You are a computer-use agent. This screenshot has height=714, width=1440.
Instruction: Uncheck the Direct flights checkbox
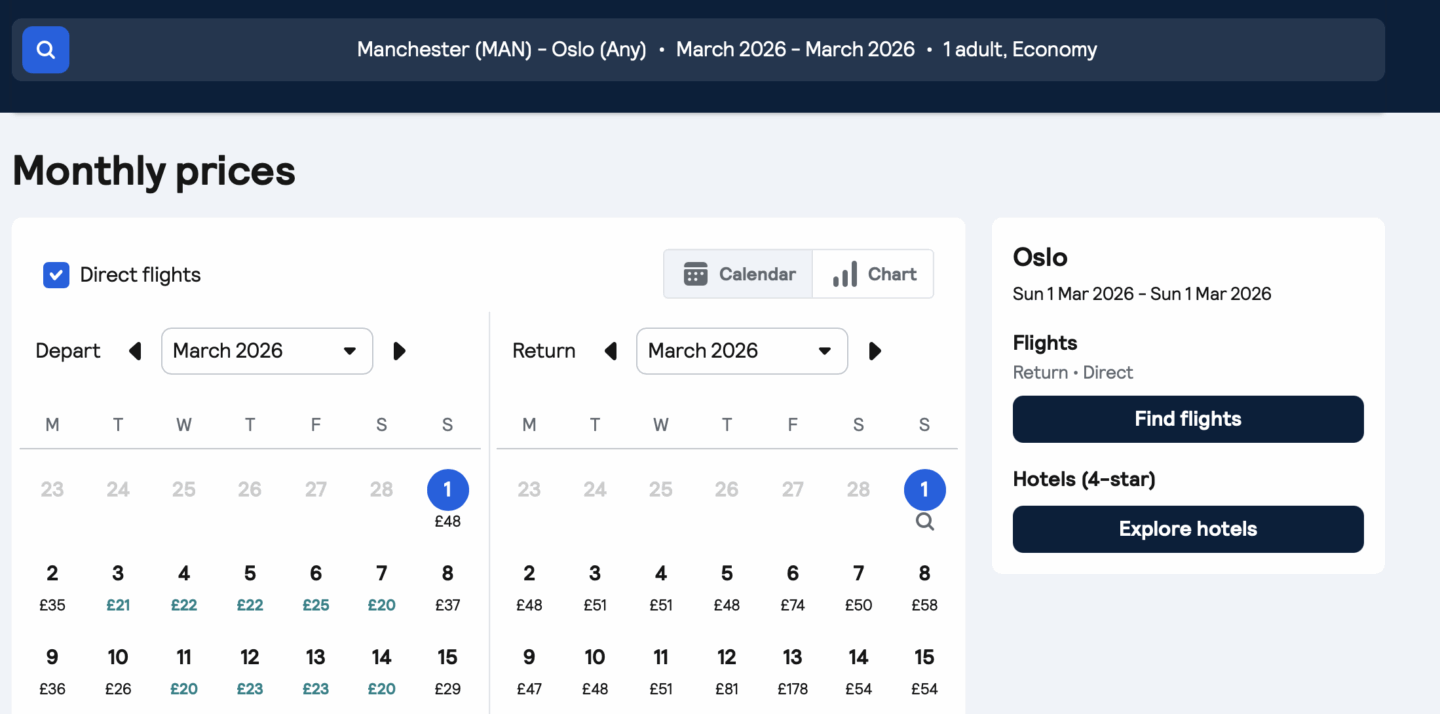56,274
